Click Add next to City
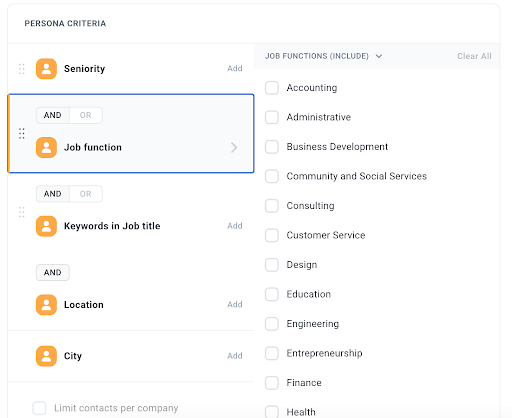The image size is (512, 418). click(x=235, y=356)
